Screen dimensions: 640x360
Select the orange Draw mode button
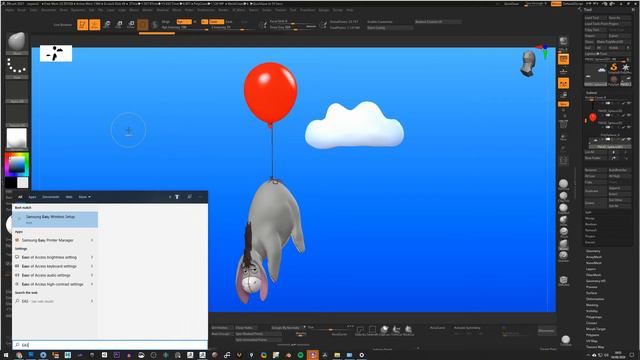pos(95,24)
